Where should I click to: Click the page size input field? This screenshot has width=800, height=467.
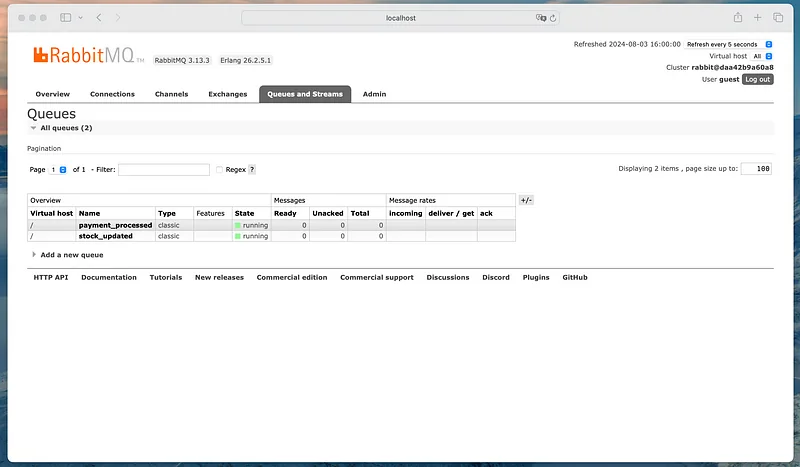[756, 168]
